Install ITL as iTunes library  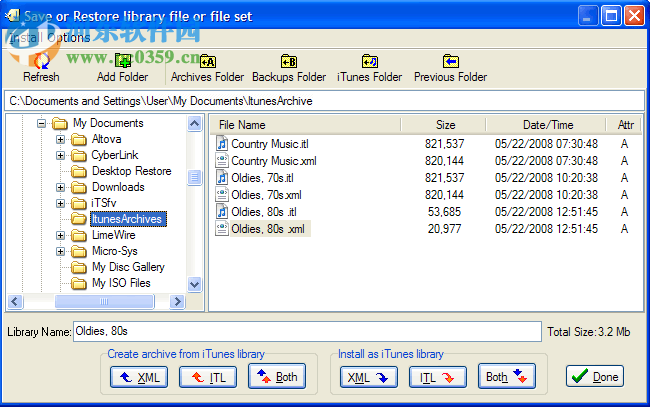pos(438,377)
